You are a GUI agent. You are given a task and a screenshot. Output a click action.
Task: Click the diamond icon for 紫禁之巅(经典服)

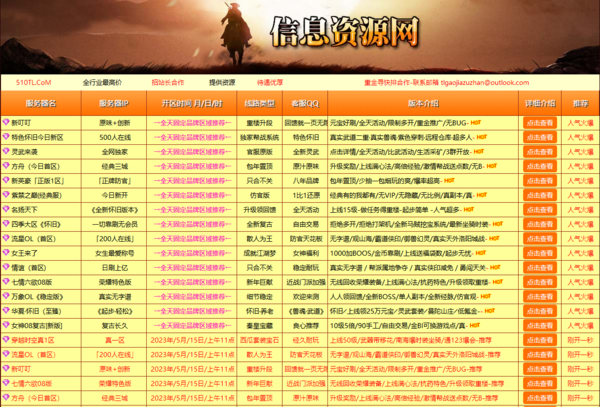(6, 196)
